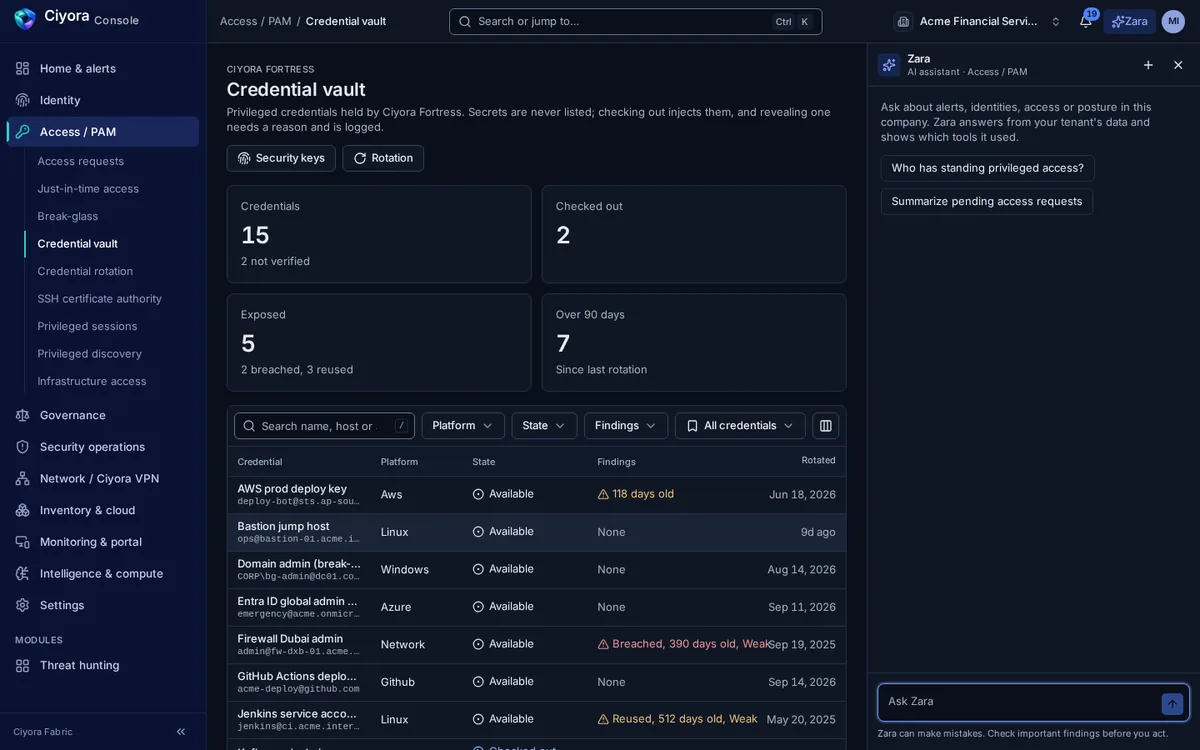
Task: Open the Platform filter dropdown
Action: [x=463, y=426]
